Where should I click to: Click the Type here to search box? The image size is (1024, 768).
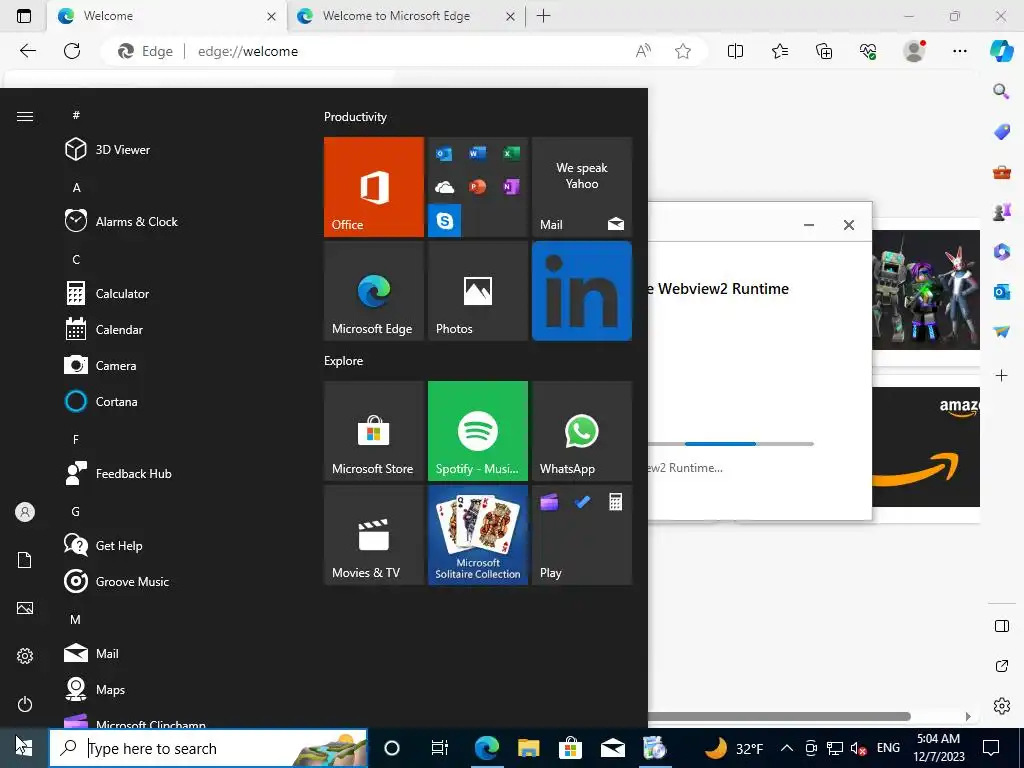pyautogui.click(x=208, y=748)
